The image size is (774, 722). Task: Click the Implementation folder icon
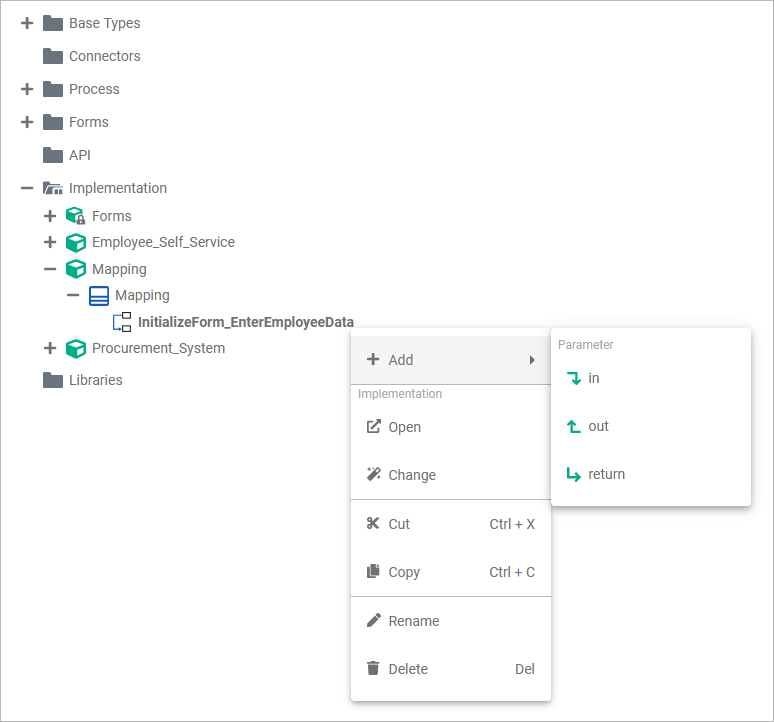[x=53, y=188]
